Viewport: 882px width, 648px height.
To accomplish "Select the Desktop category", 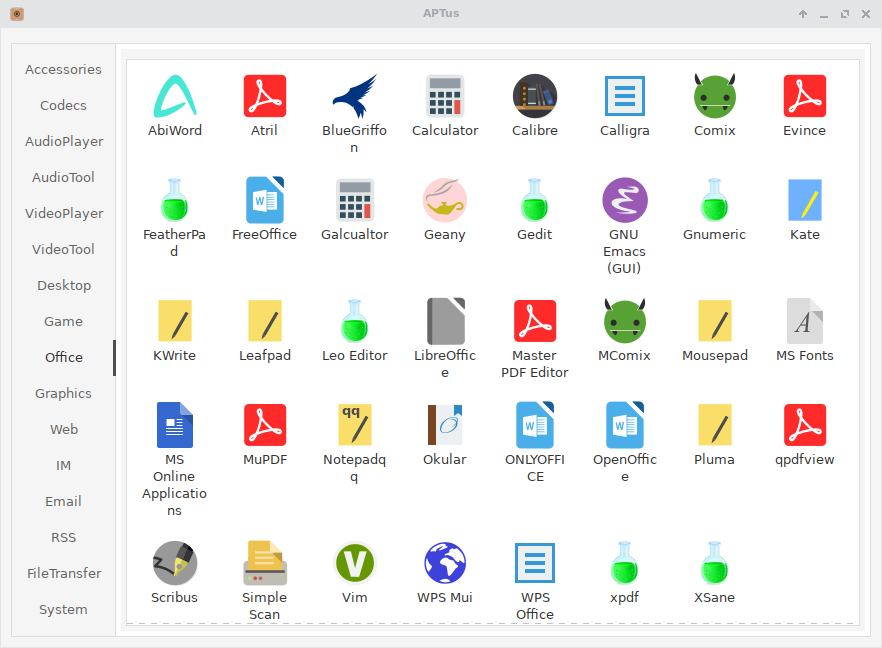I will [64, 285].
